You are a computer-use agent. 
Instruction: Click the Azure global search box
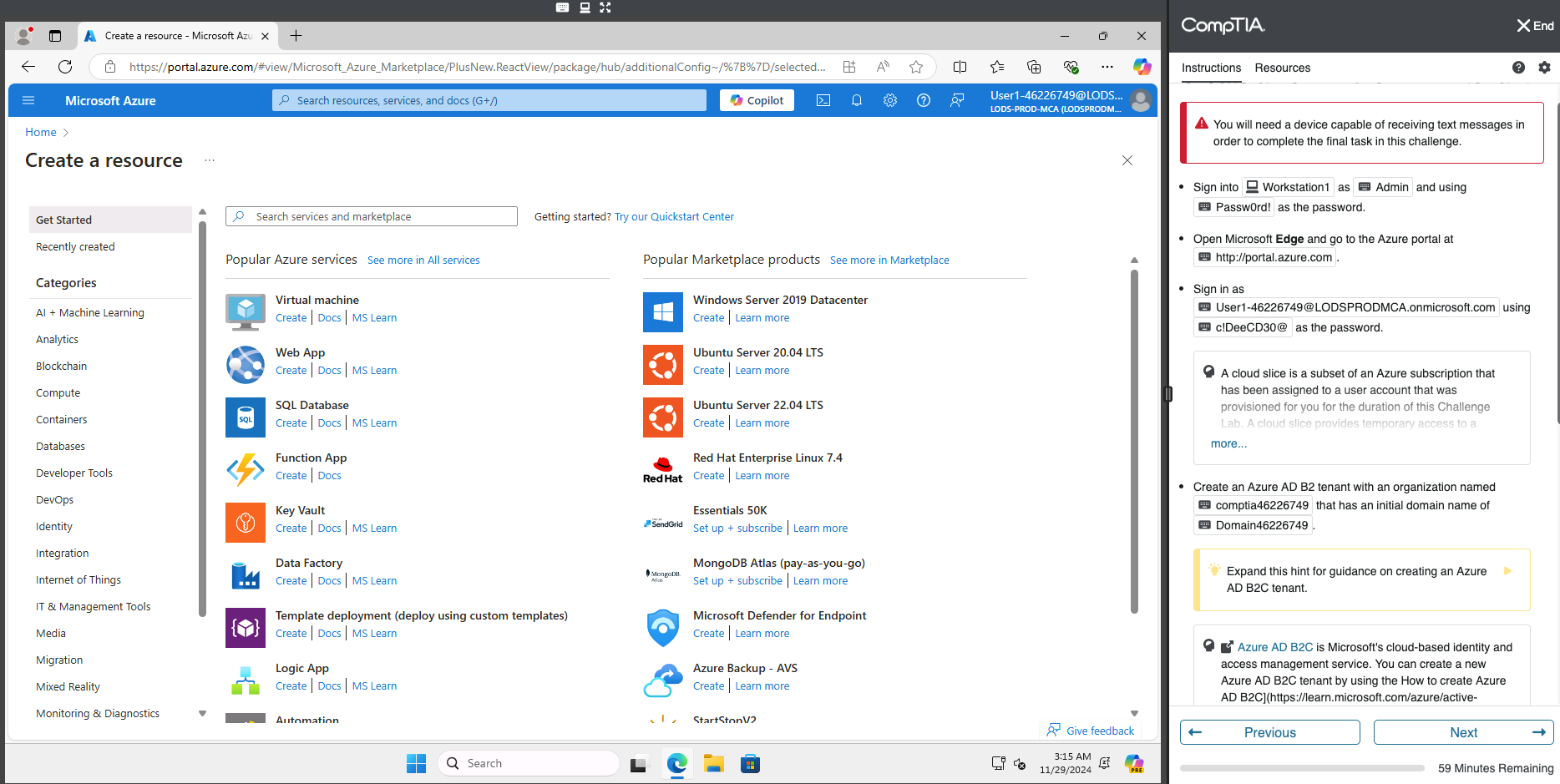(x=489, y=100)
